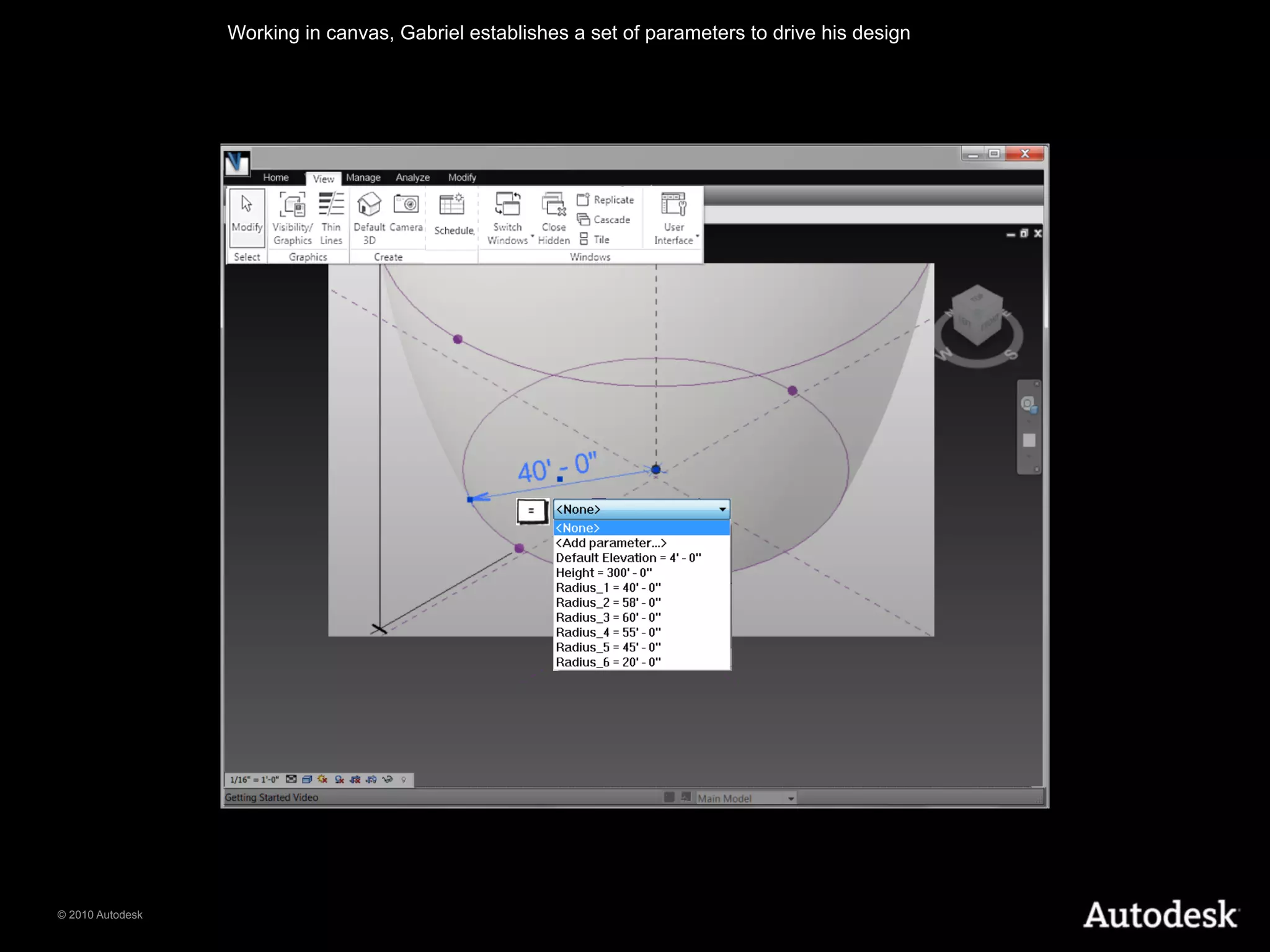This screenshot has height=952, width=1270.
Task: Open the <None> parameter combo box
Action: [641, 509]
